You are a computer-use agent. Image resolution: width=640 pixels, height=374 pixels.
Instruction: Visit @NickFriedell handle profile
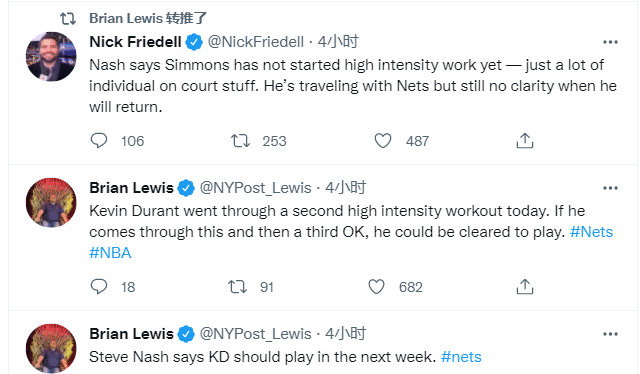point(256,42)
